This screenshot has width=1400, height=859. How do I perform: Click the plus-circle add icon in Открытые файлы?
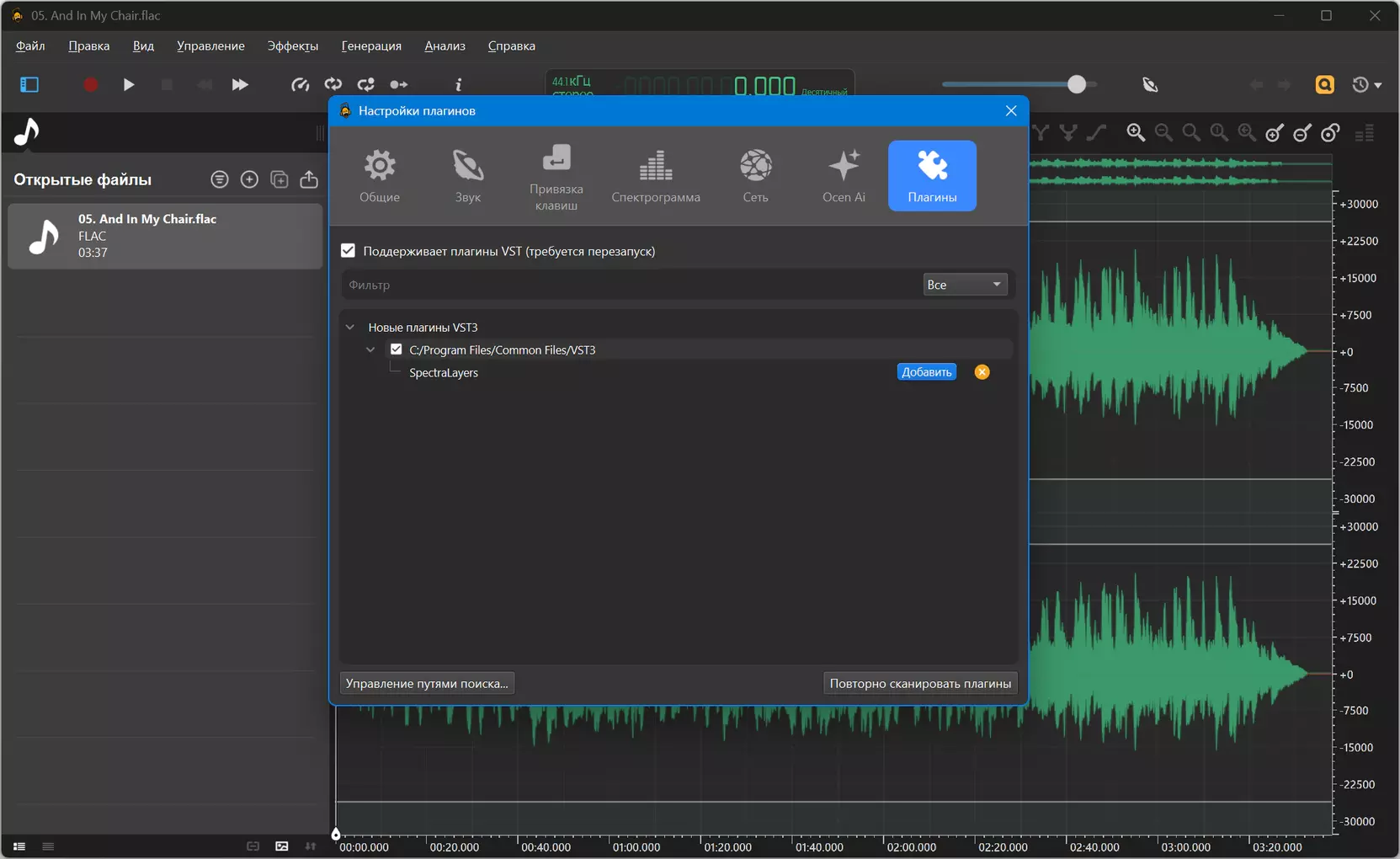249,179
